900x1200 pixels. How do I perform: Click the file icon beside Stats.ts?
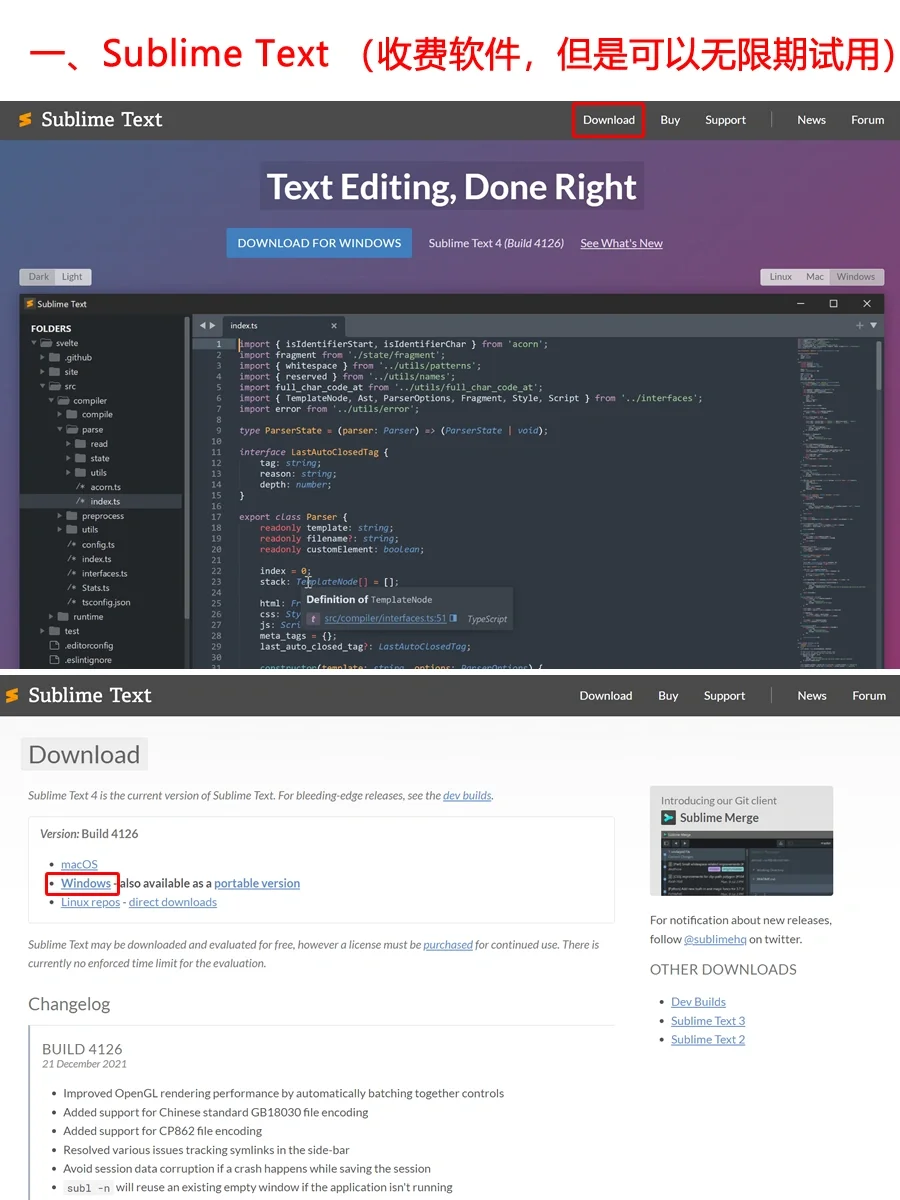[72, 588]
